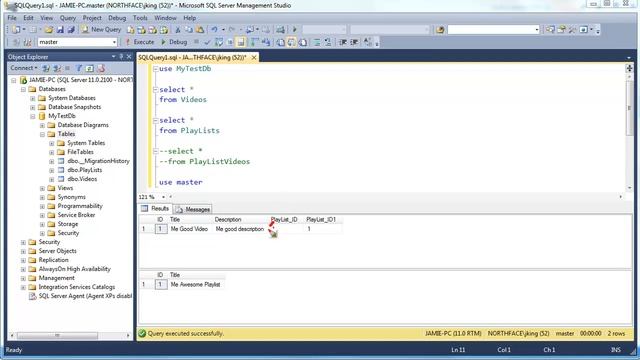This screenshot has height=360, width=640.
Task: Expand the top-level Security folder
Action: tap(23, 242)
